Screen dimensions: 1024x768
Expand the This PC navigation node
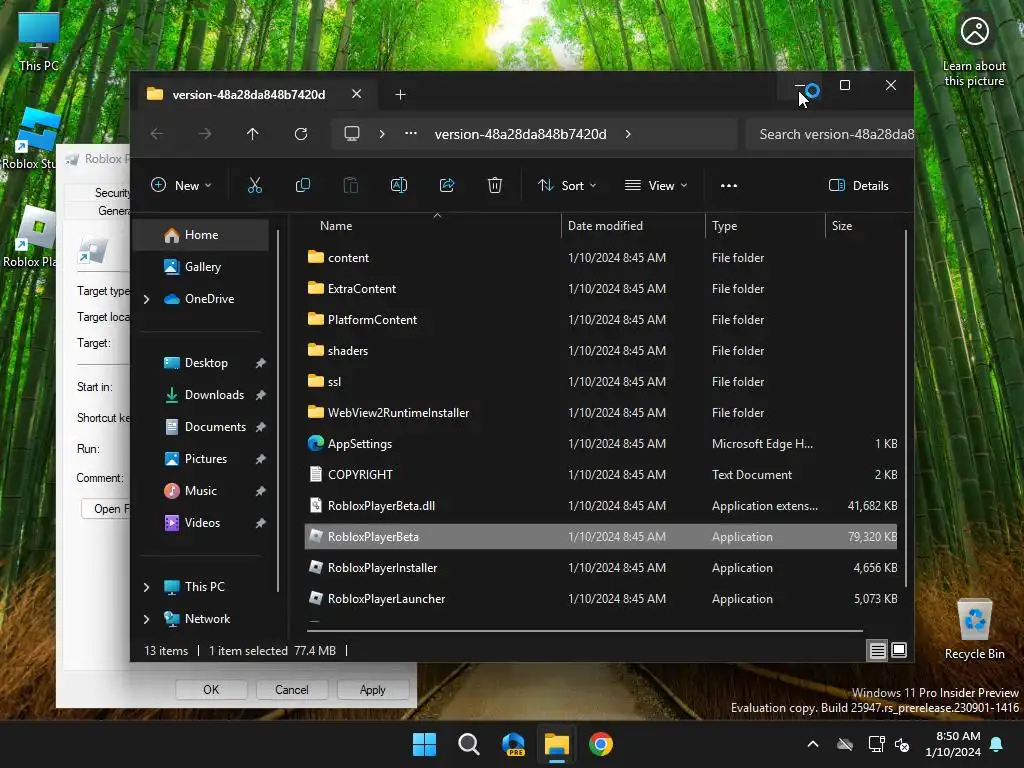[x=146, y=587]
